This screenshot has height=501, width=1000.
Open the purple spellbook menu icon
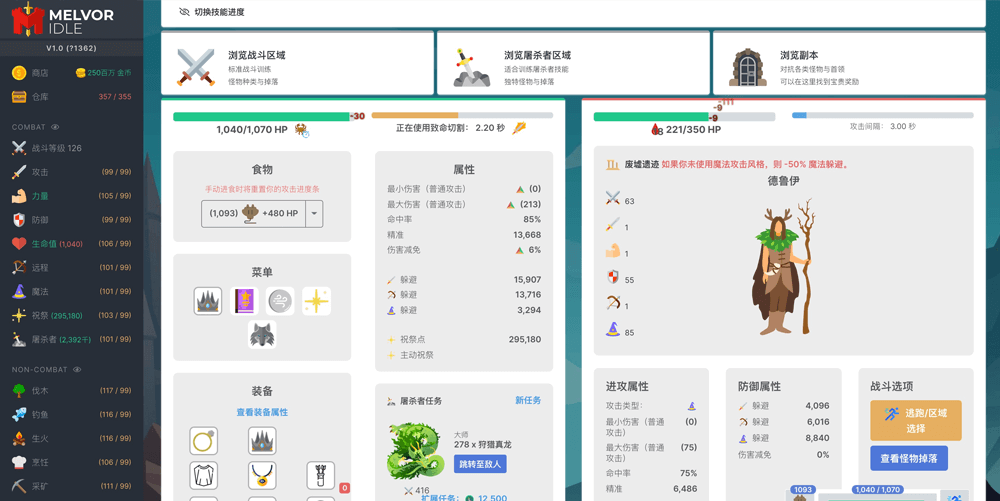click(244, 301)
